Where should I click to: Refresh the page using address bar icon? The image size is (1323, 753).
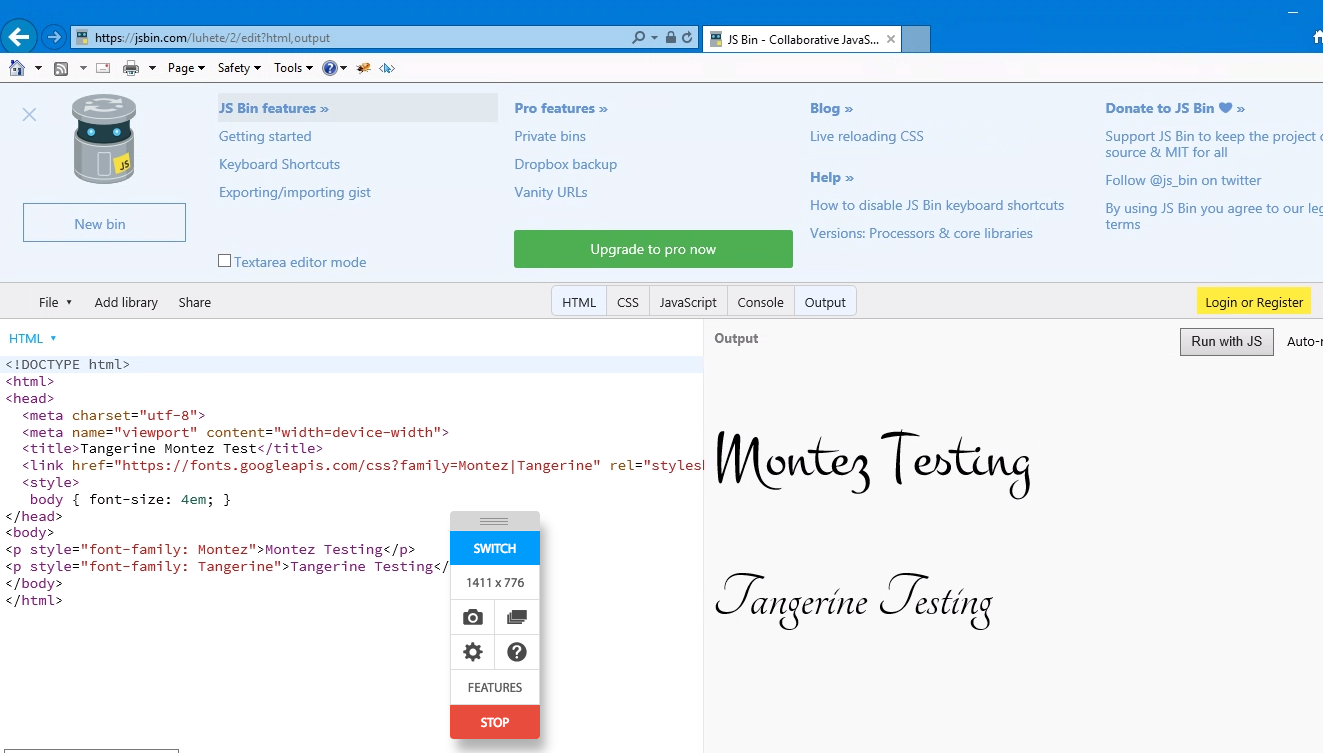(x=687, y=38)
